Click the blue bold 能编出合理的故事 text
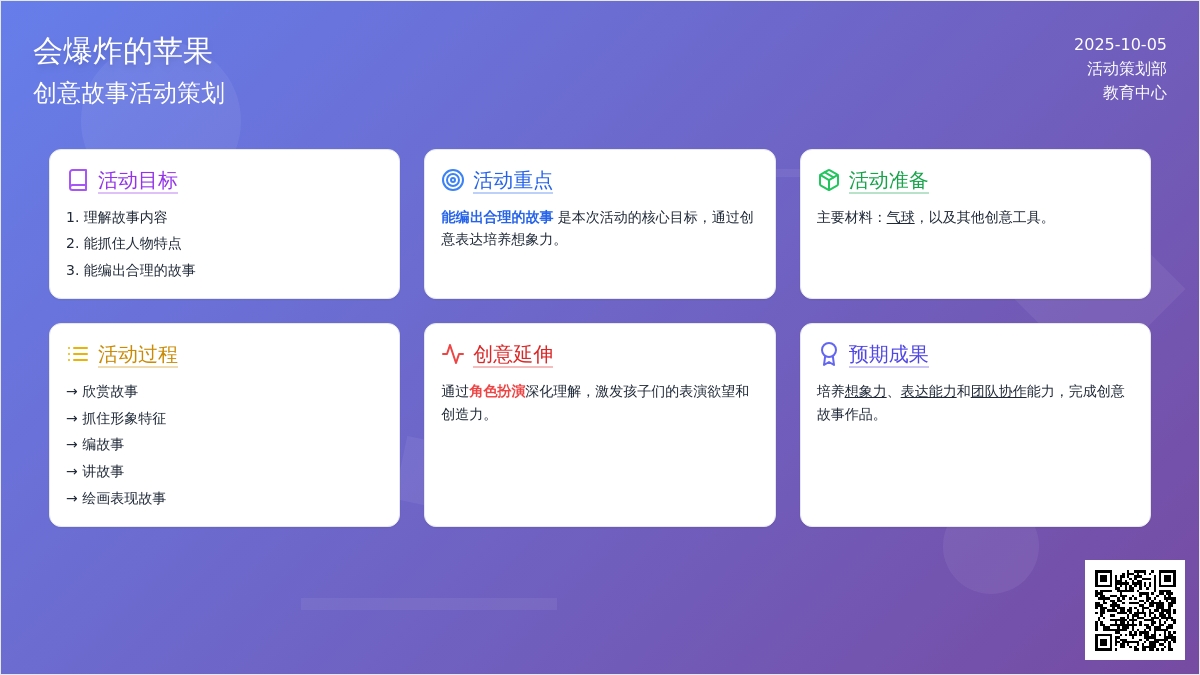 (497, 217)
